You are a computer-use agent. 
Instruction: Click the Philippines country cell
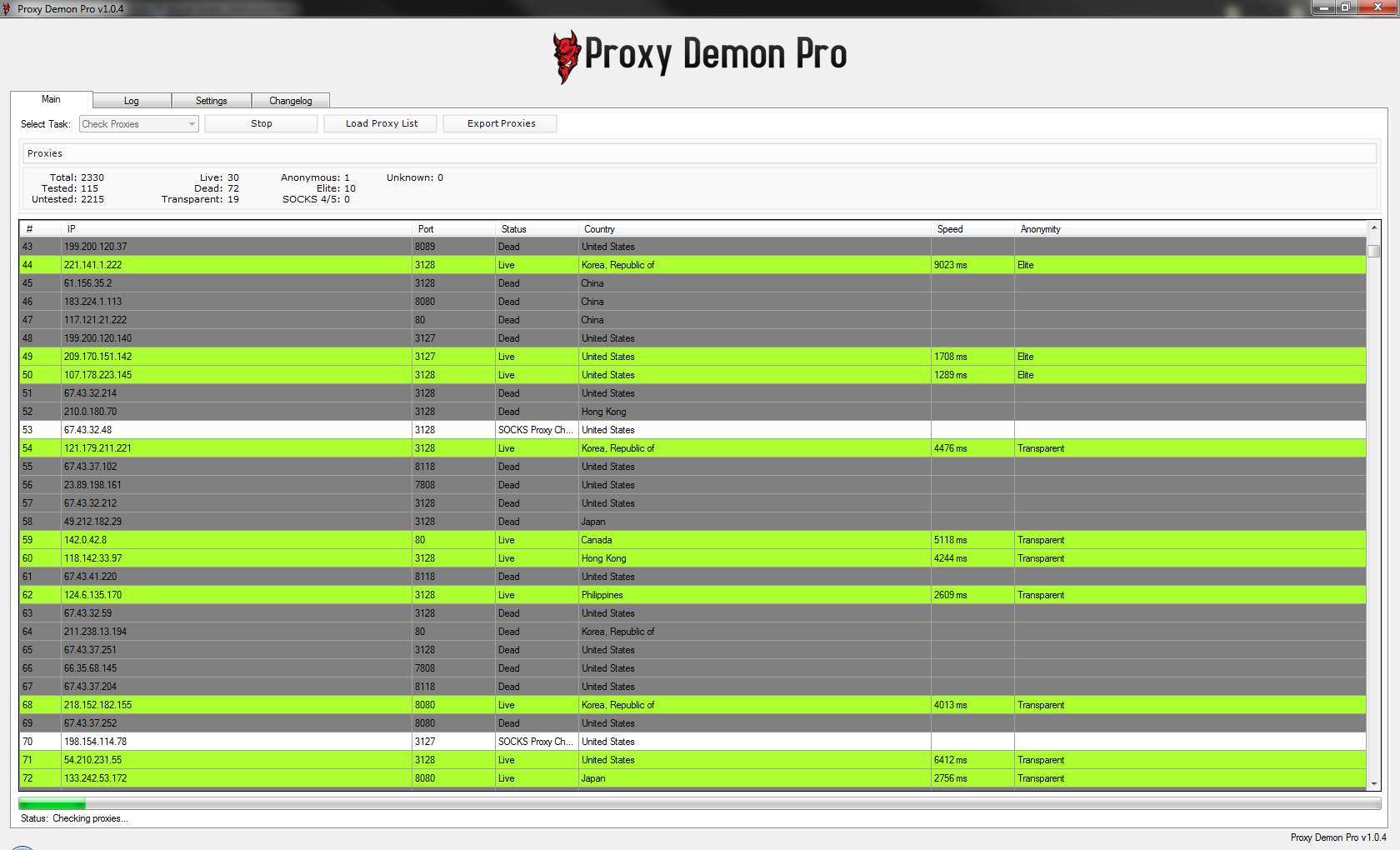coord(755,595)
